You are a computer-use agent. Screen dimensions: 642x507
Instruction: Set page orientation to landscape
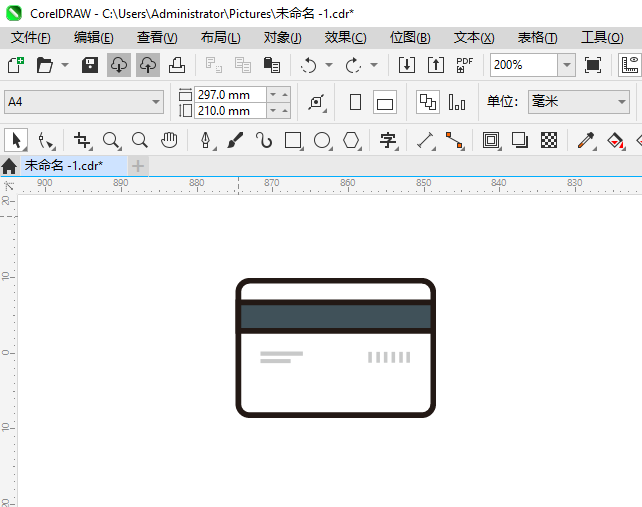pyautogui.click(x=384, y=102)
